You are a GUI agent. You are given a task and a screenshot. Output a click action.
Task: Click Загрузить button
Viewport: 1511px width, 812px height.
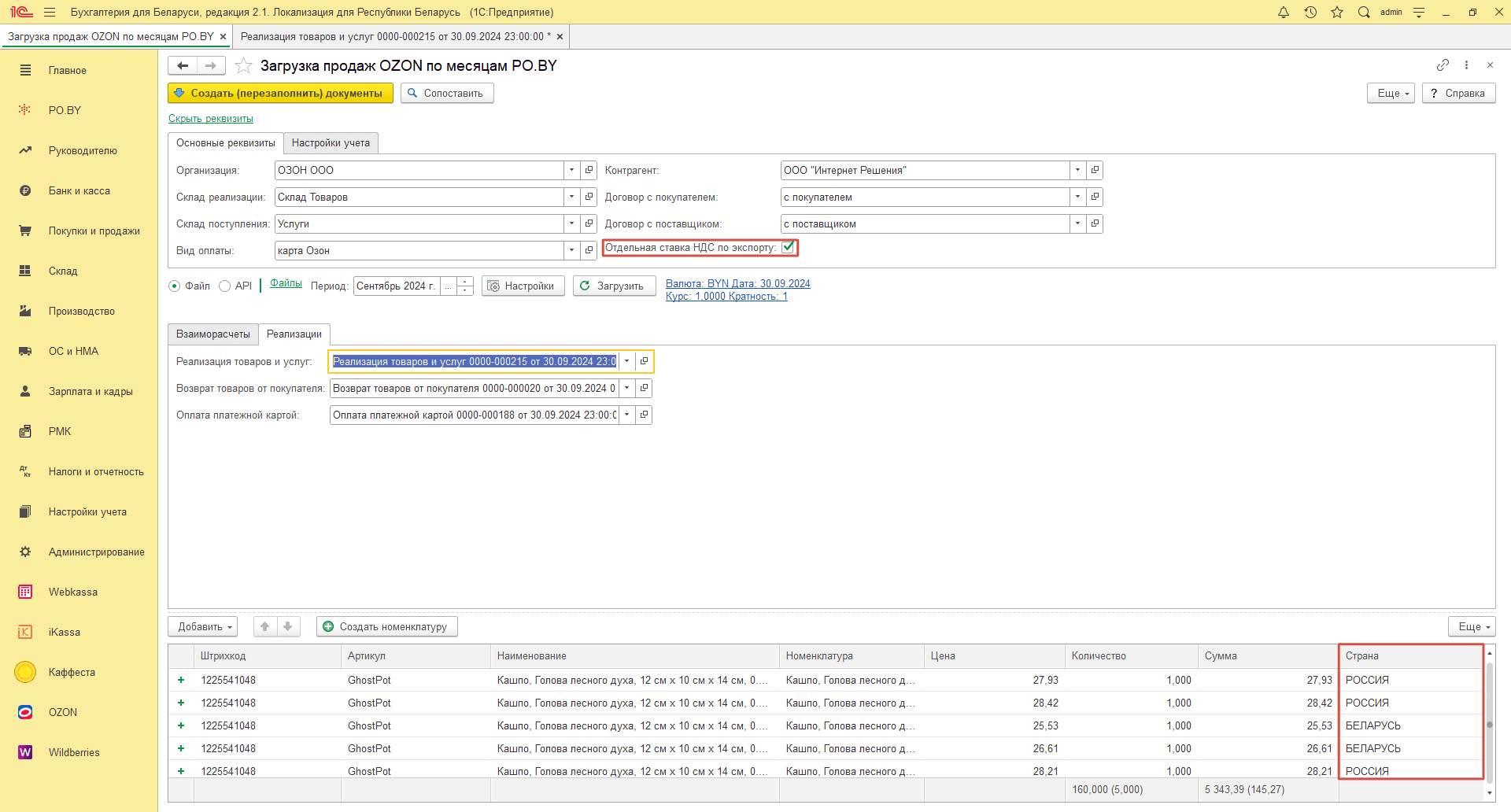click(x=614, y=286)
